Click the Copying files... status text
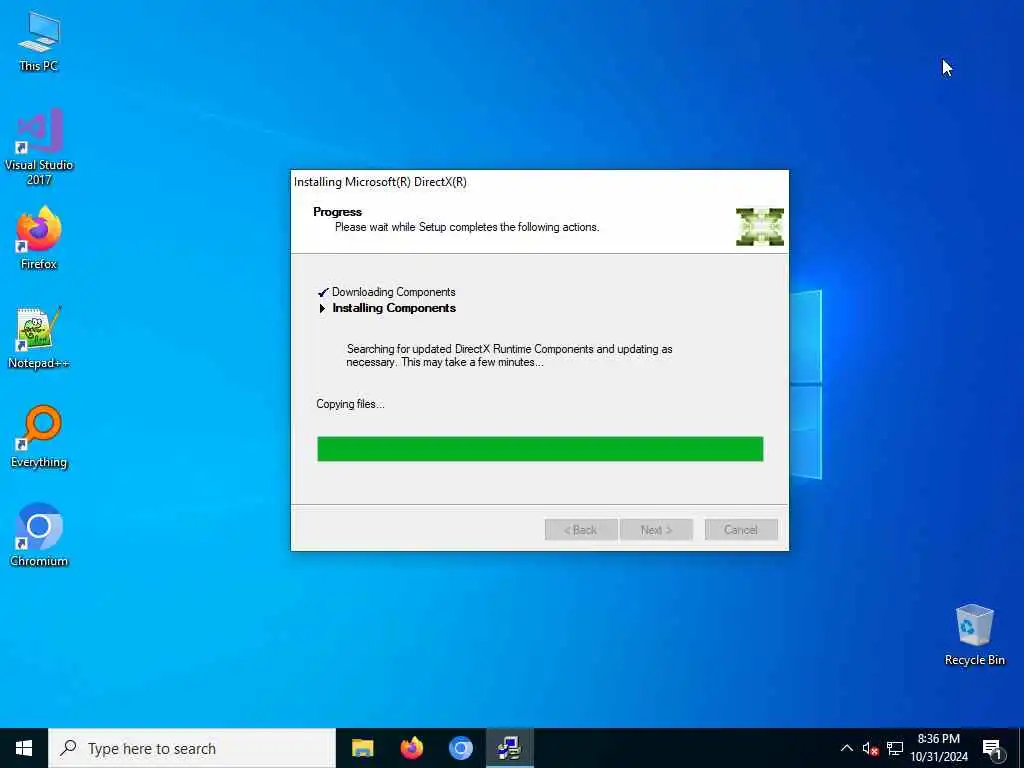Image resolution: width=1024 pixels, height=768 pixels. (350, 404)
